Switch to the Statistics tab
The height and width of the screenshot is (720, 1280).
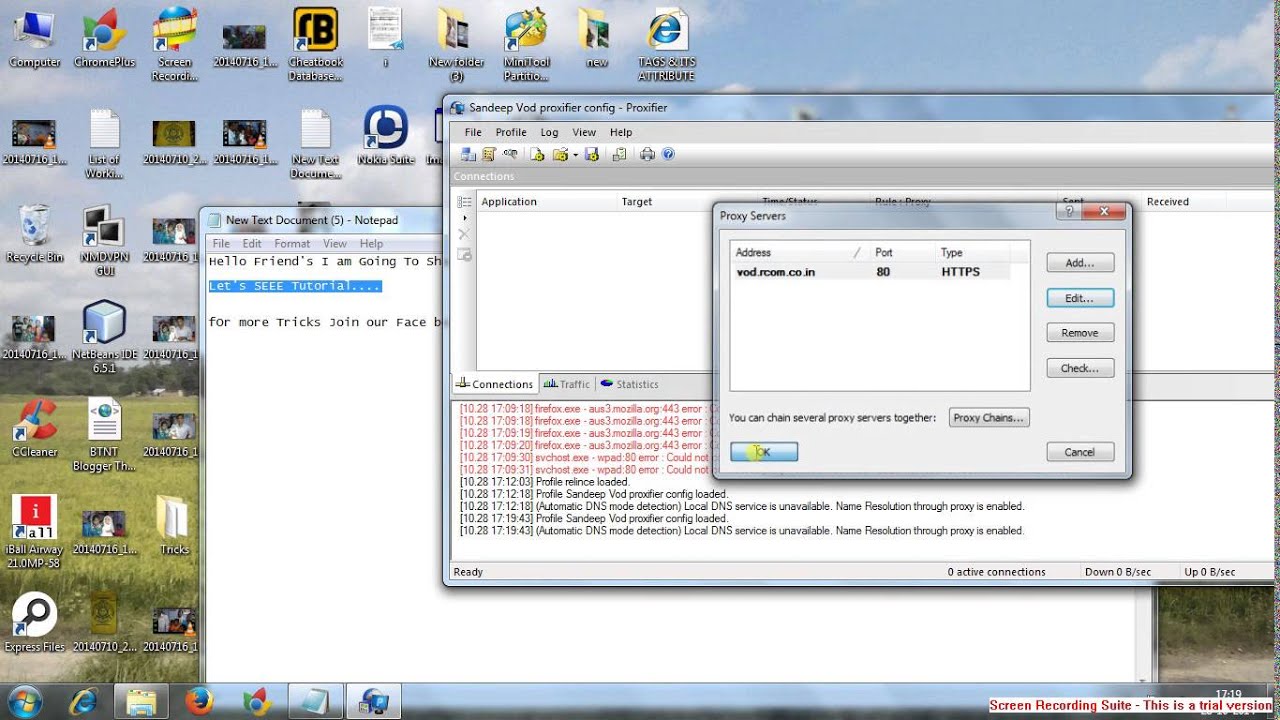click(630, 384)
